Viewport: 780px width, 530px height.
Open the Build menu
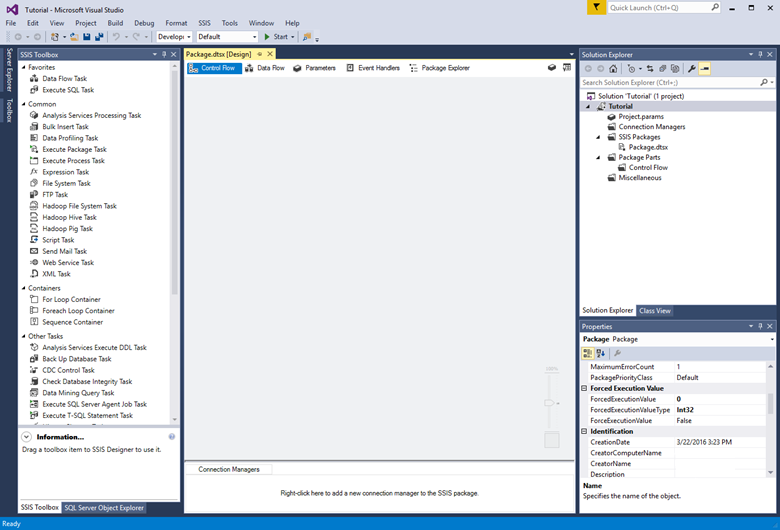(115, 23)
